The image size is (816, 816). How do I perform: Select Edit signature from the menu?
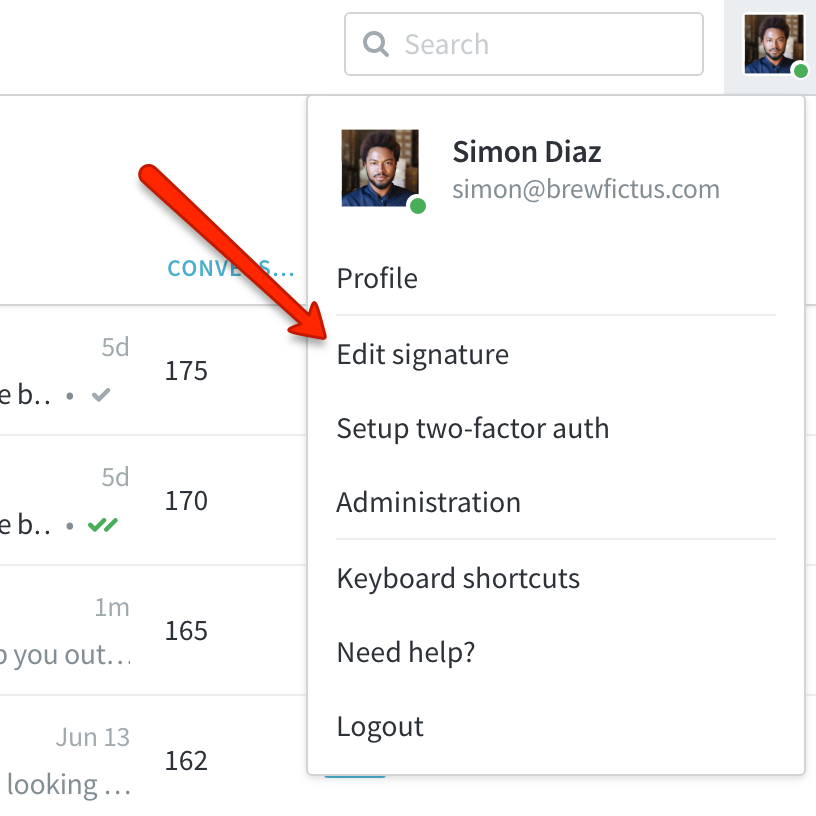tap(423, 355)
